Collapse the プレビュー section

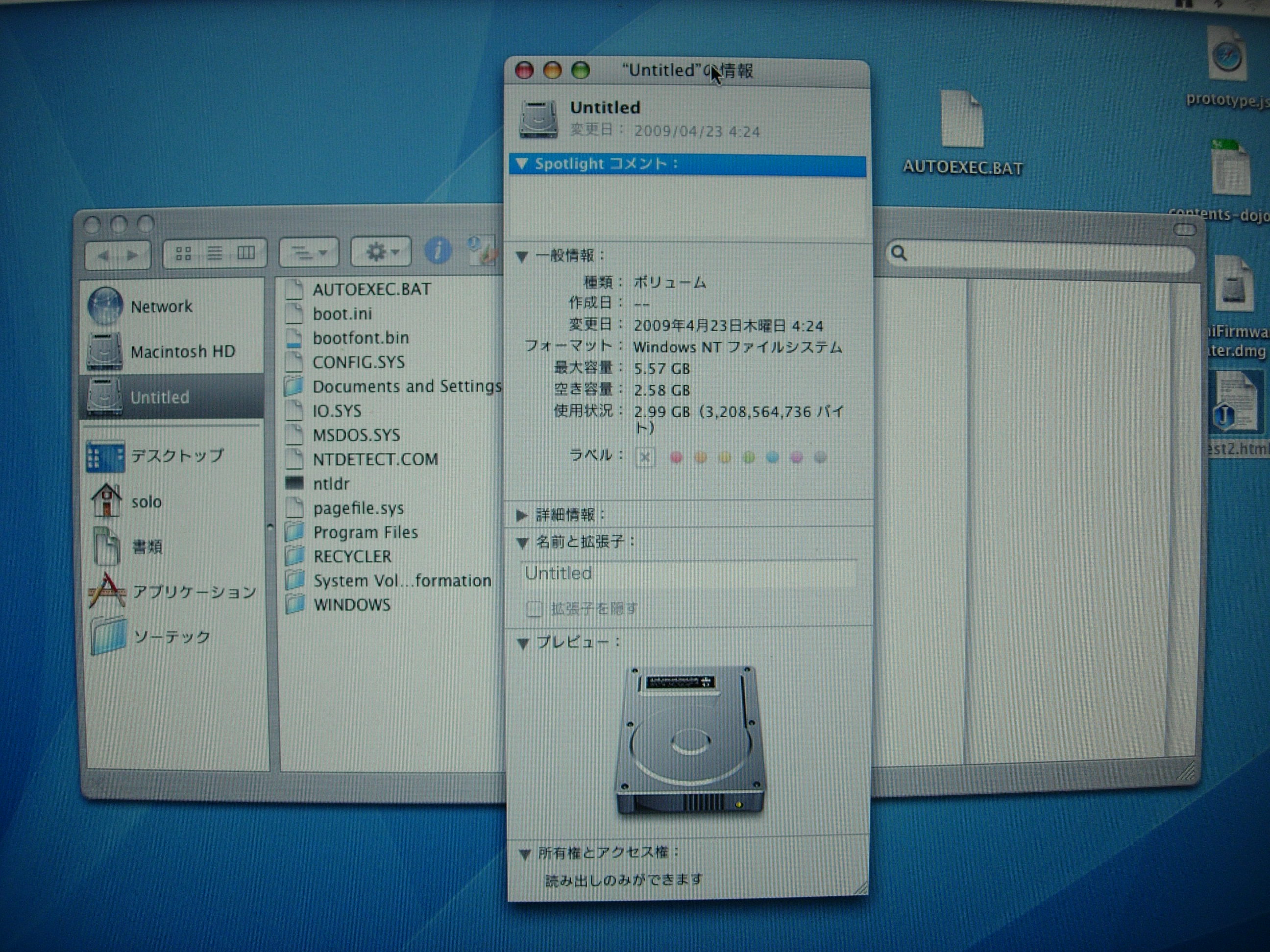pos(523,644)
